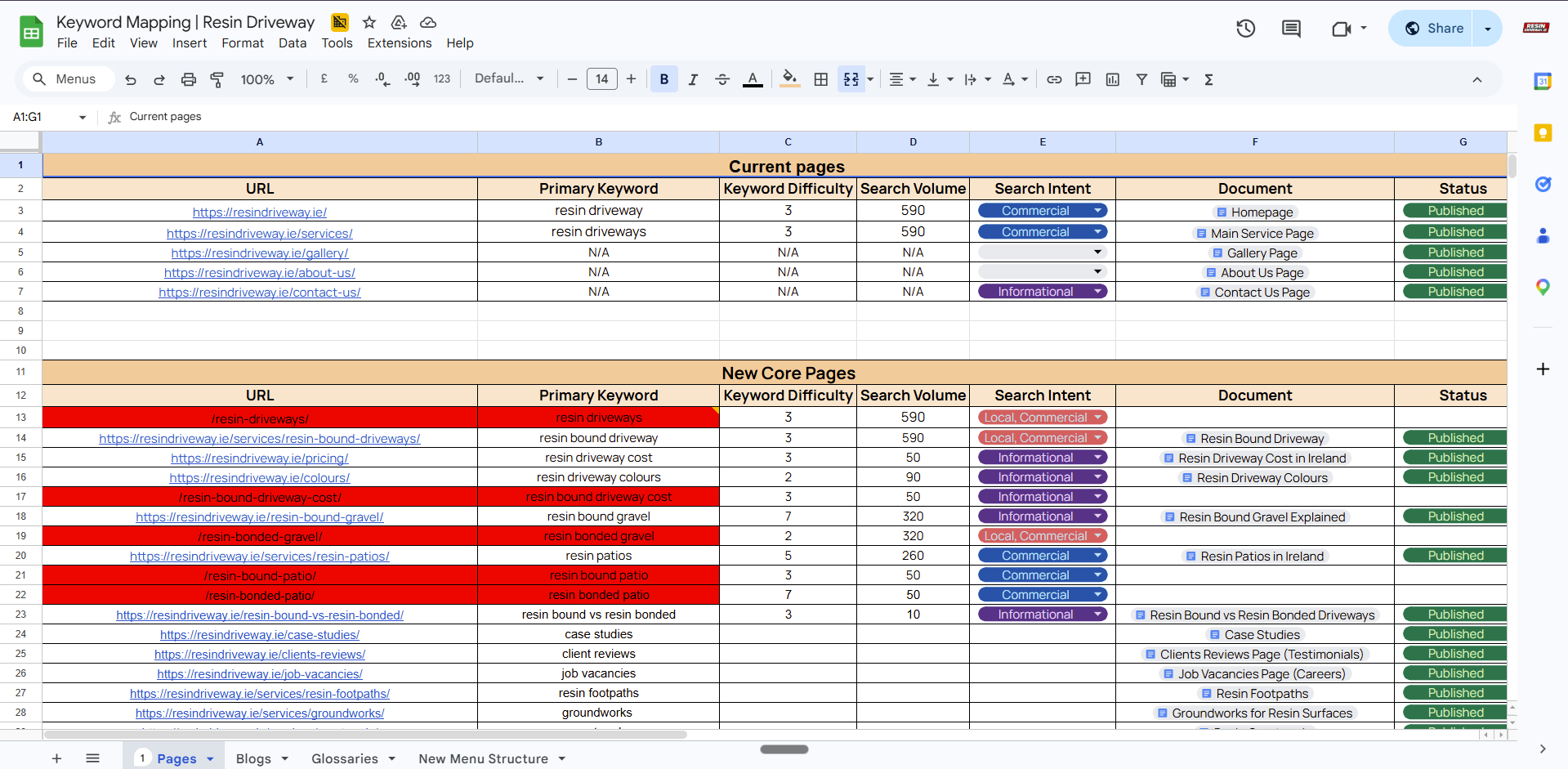
Task: Open the Default font dropdown
Action: (x=508, y=78)
